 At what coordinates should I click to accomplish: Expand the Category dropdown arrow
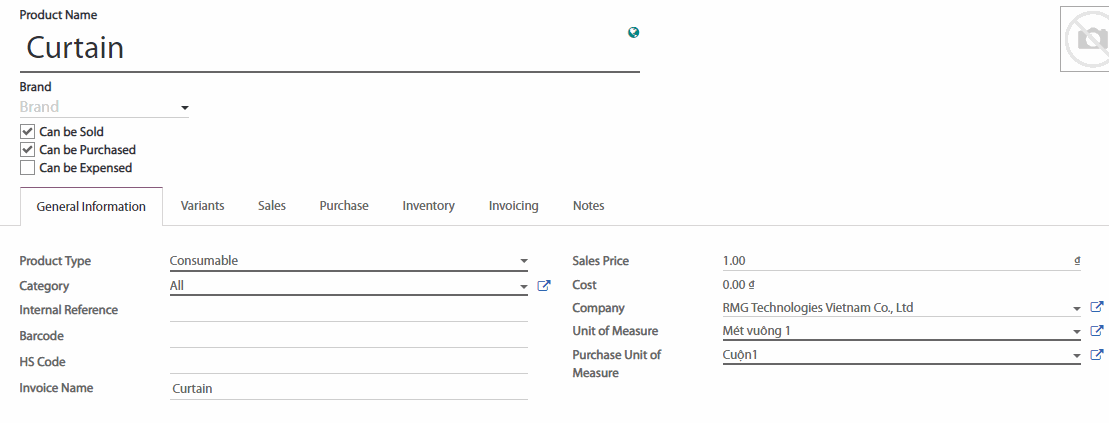point(523,287)
